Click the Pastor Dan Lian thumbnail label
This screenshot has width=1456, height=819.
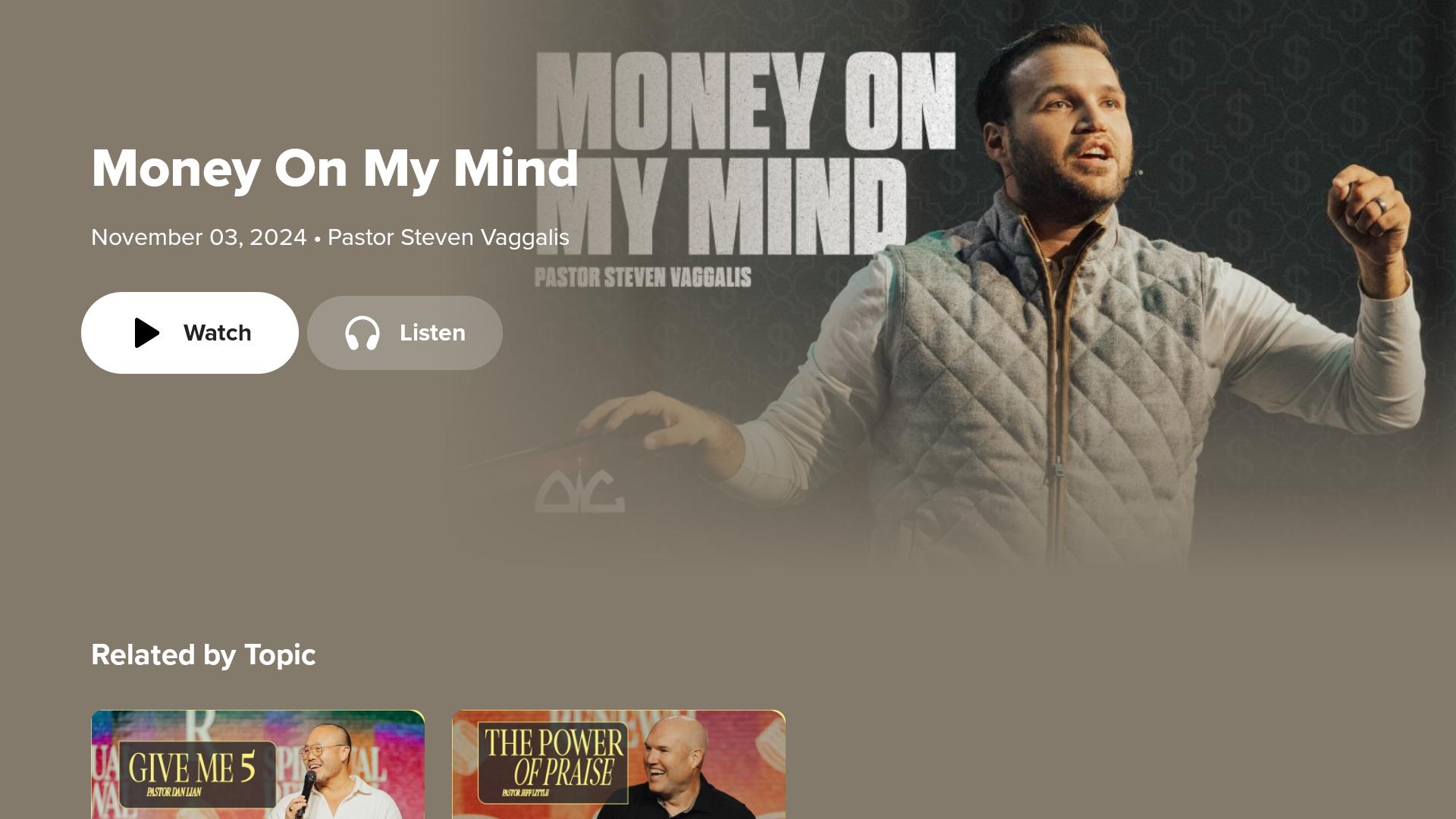(x=174, y=792)
